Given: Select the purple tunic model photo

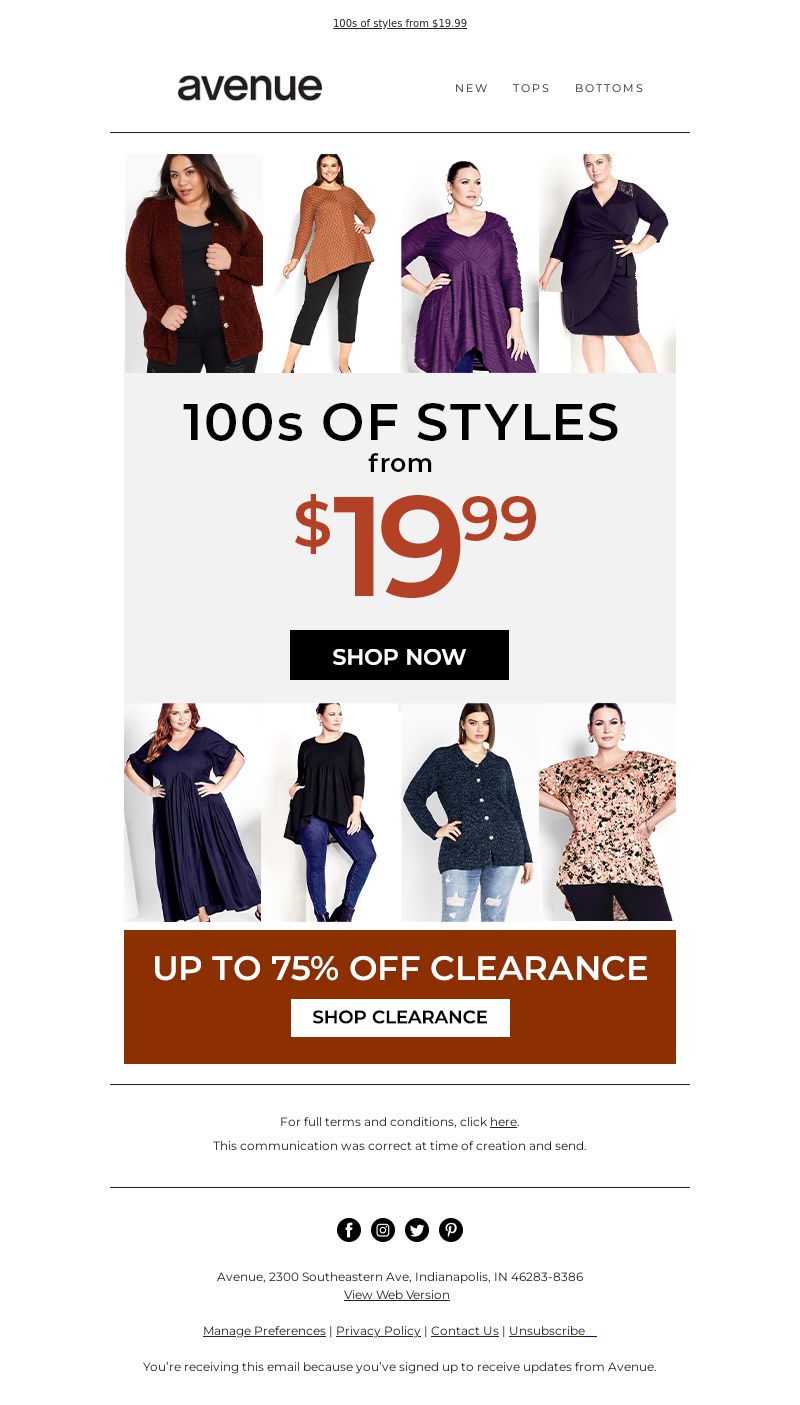Looking at the screenshot, I should click(x=470, y=263).
